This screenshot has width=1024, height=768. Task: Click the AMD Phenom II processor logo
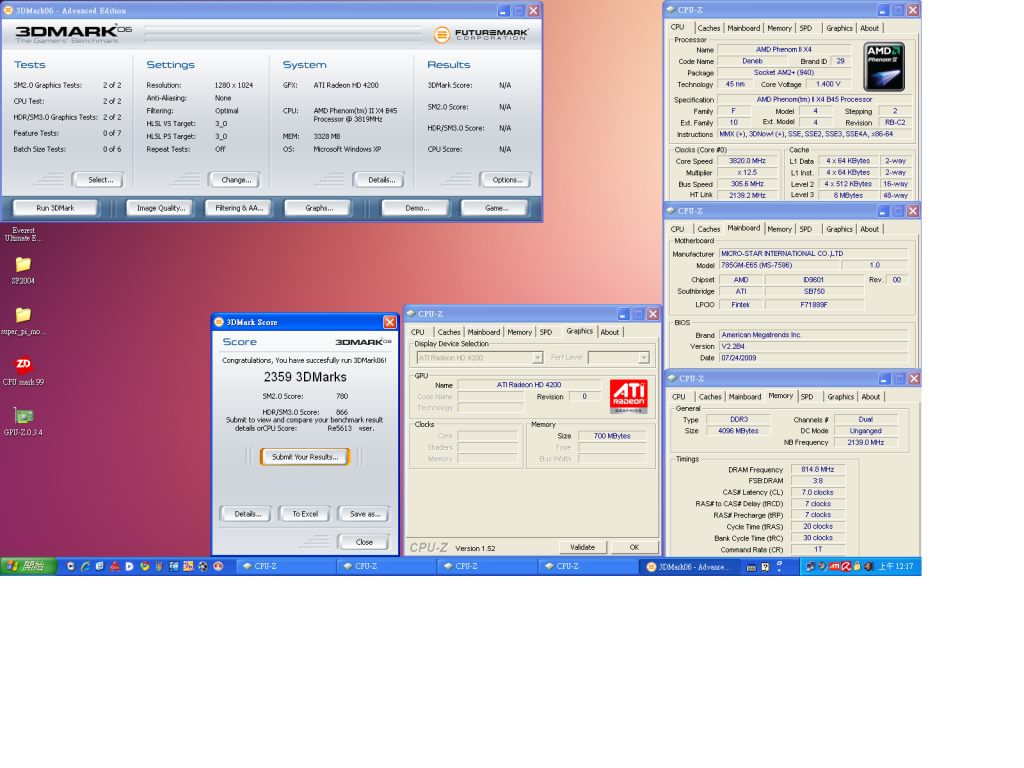884,67
